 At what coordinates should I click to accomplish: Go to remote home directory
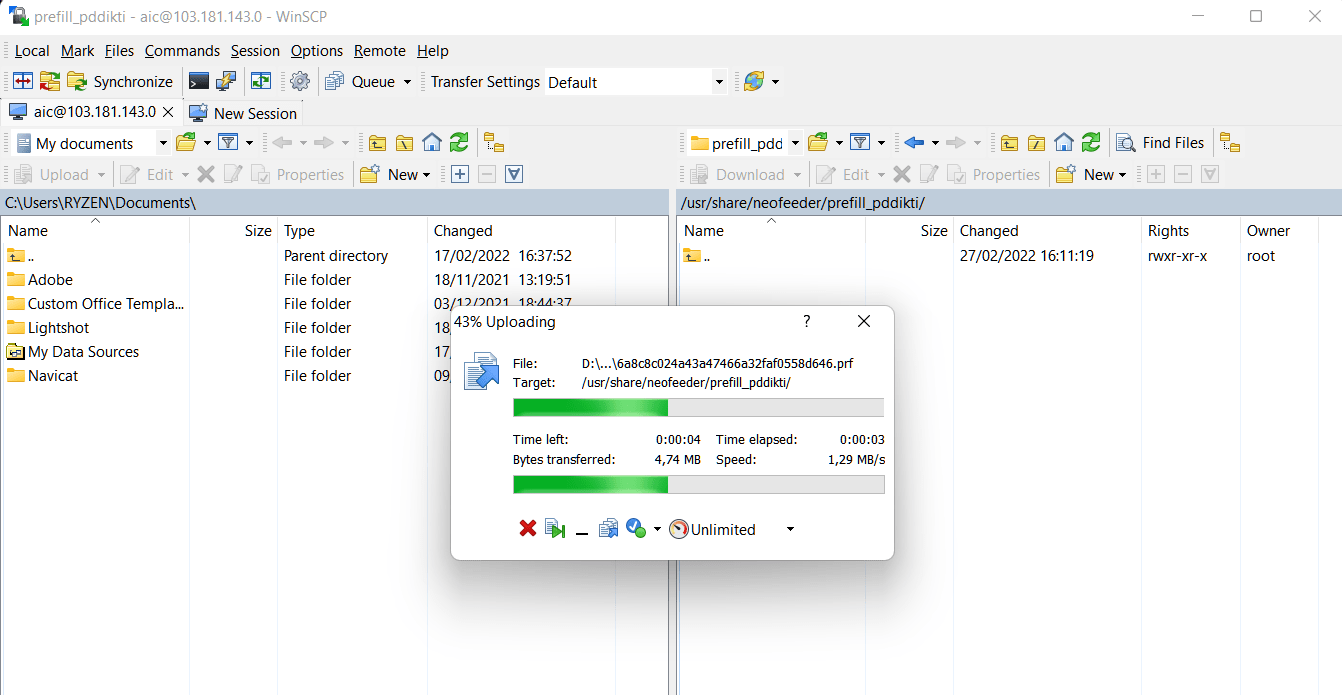1064,143
